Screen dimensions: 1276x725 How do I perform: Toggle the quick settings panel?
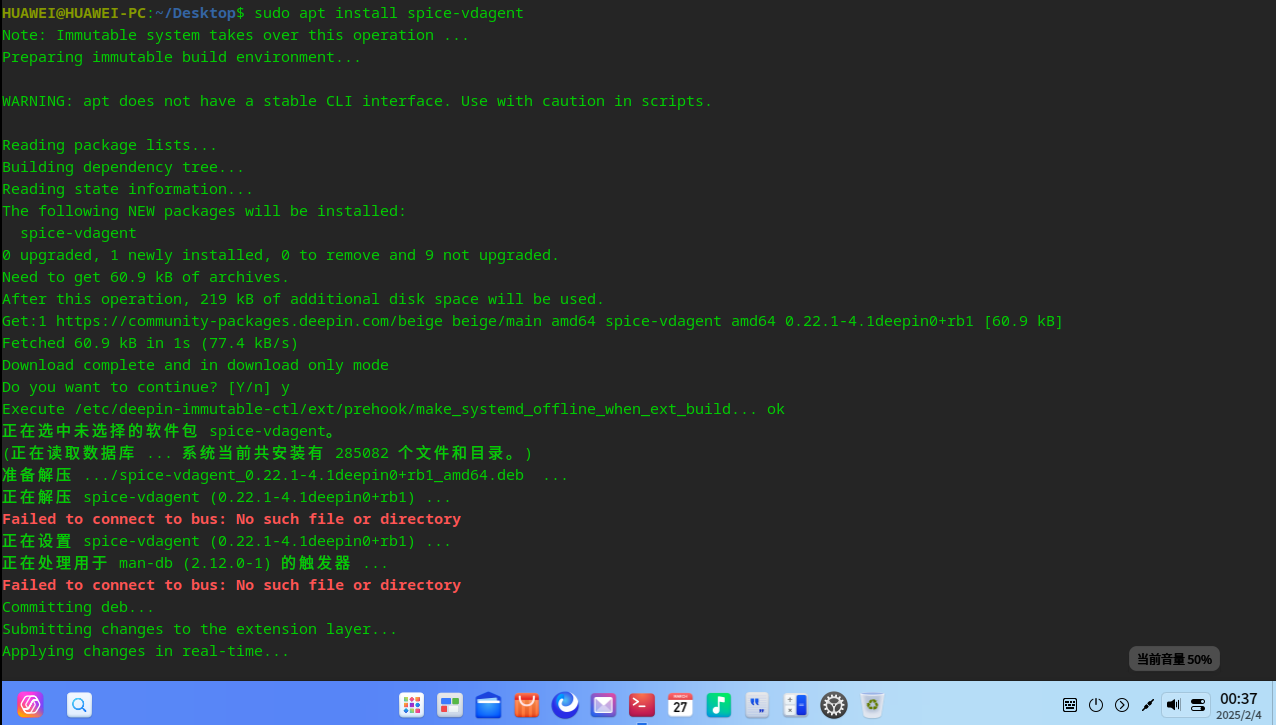[1197, 704]
